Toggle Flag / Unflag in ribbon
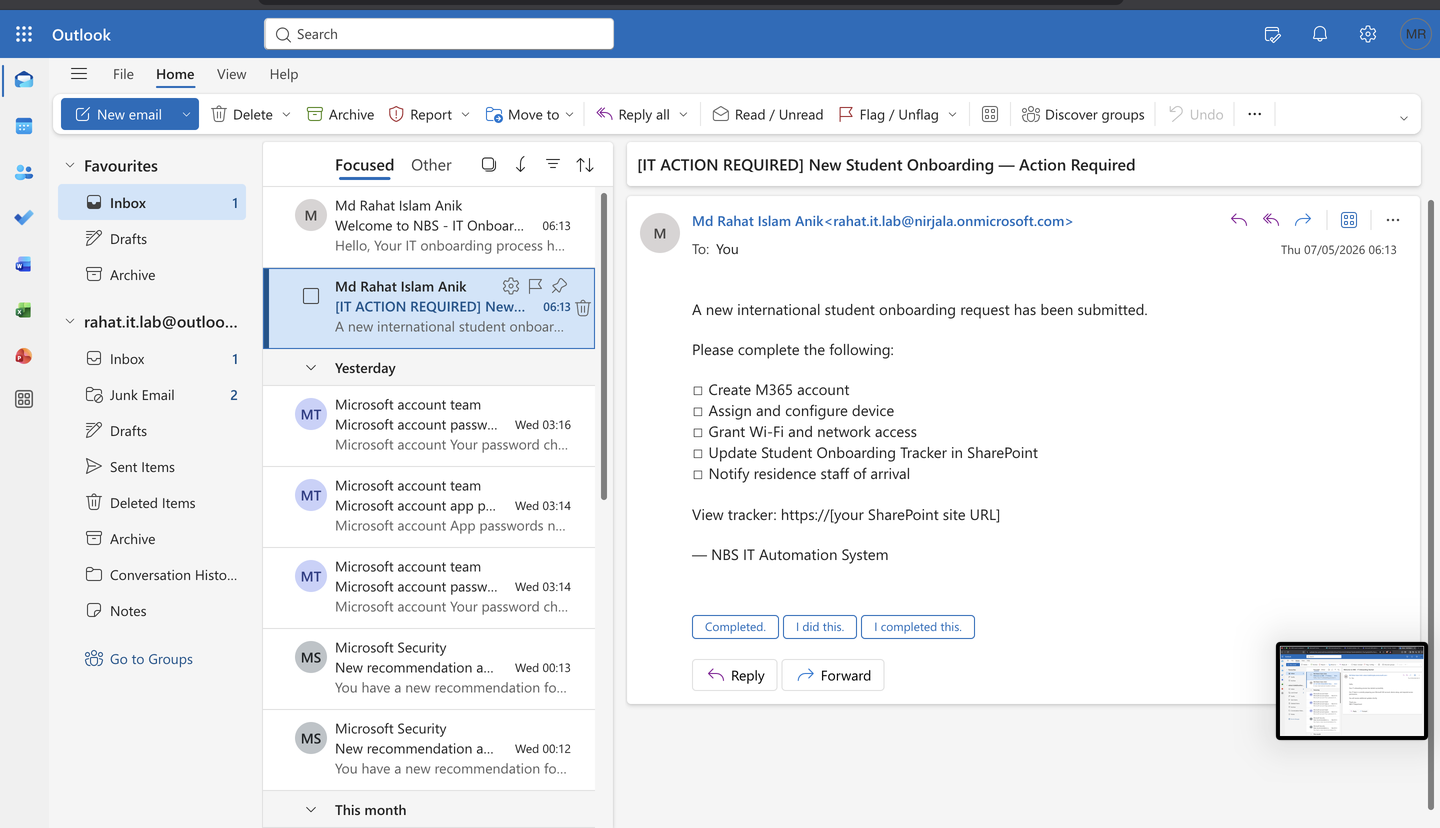 889,114
